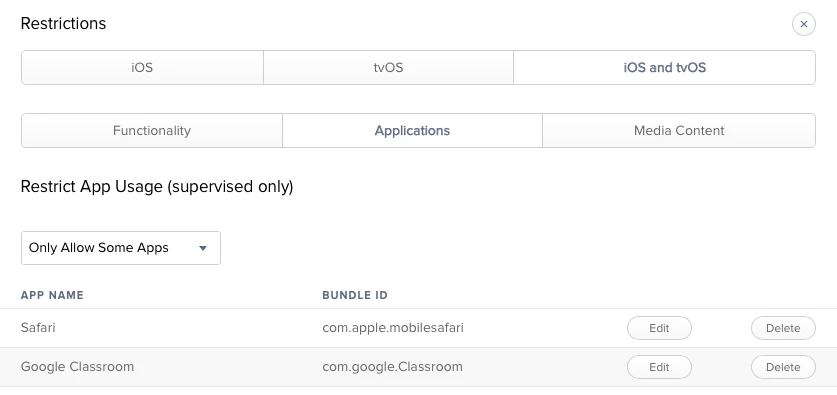The height and width of the screenshot is (395, 837).
Task: Click the Restrictions title text
Action: (64, 23)
